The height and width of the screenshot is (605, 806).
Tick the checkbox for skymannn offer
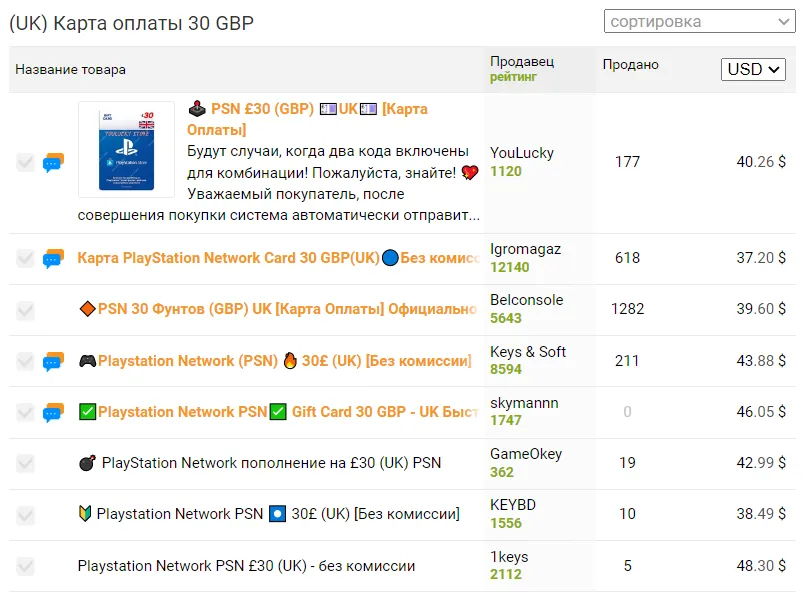(x=25, y=413)
